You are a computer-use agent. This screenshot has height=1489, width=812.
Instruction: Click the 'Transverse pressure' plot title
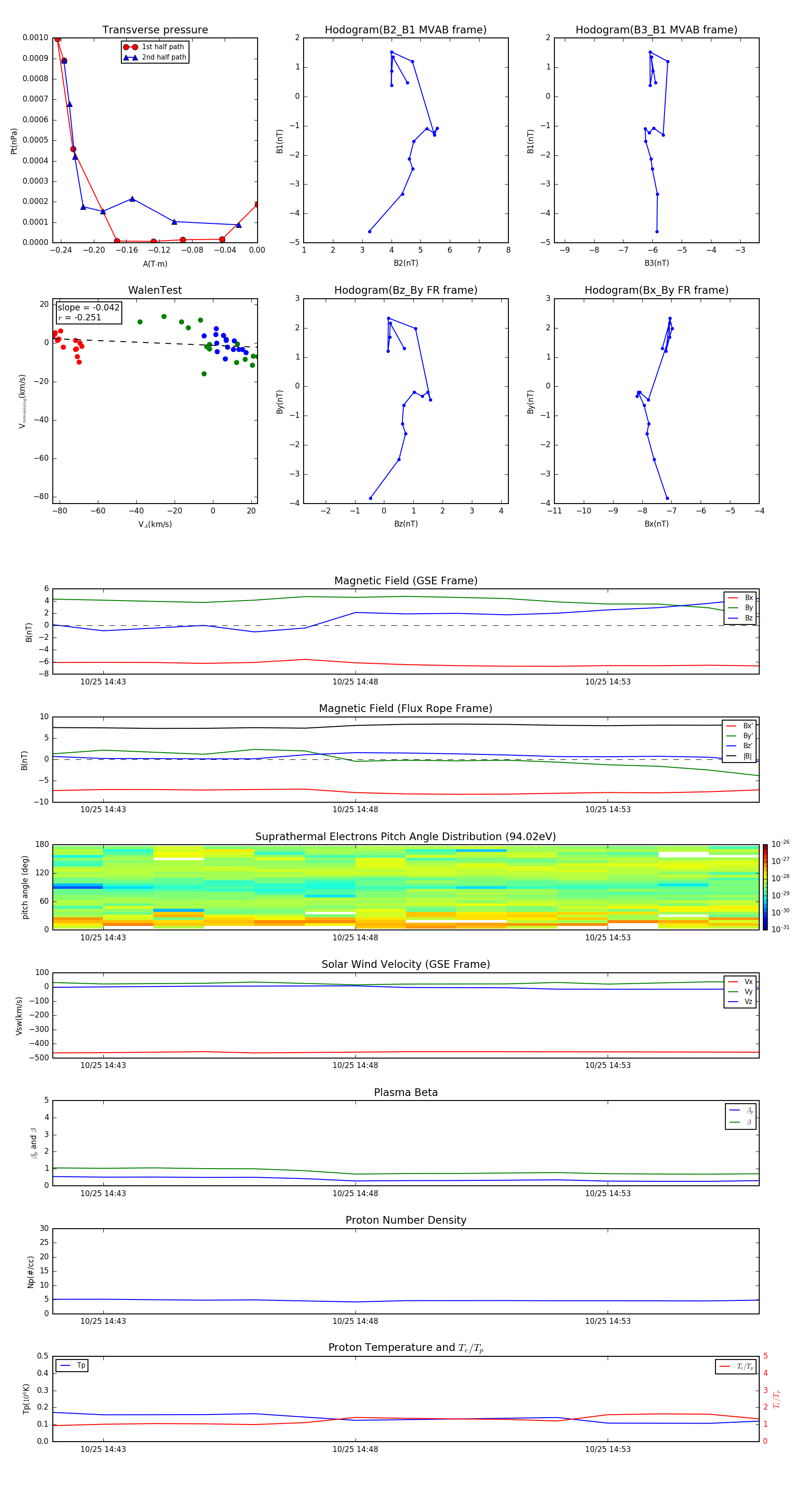pyautogui.click(x=155, y=30)
